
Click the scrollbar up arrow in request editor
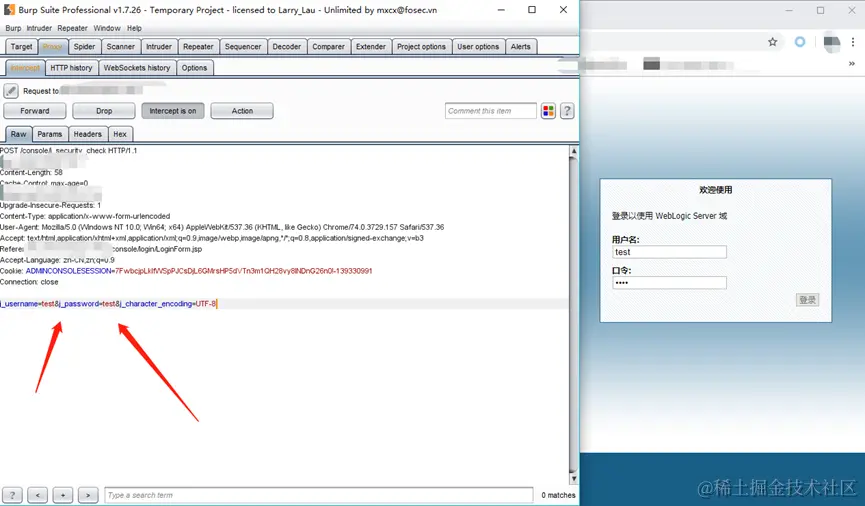coord(574,151)
